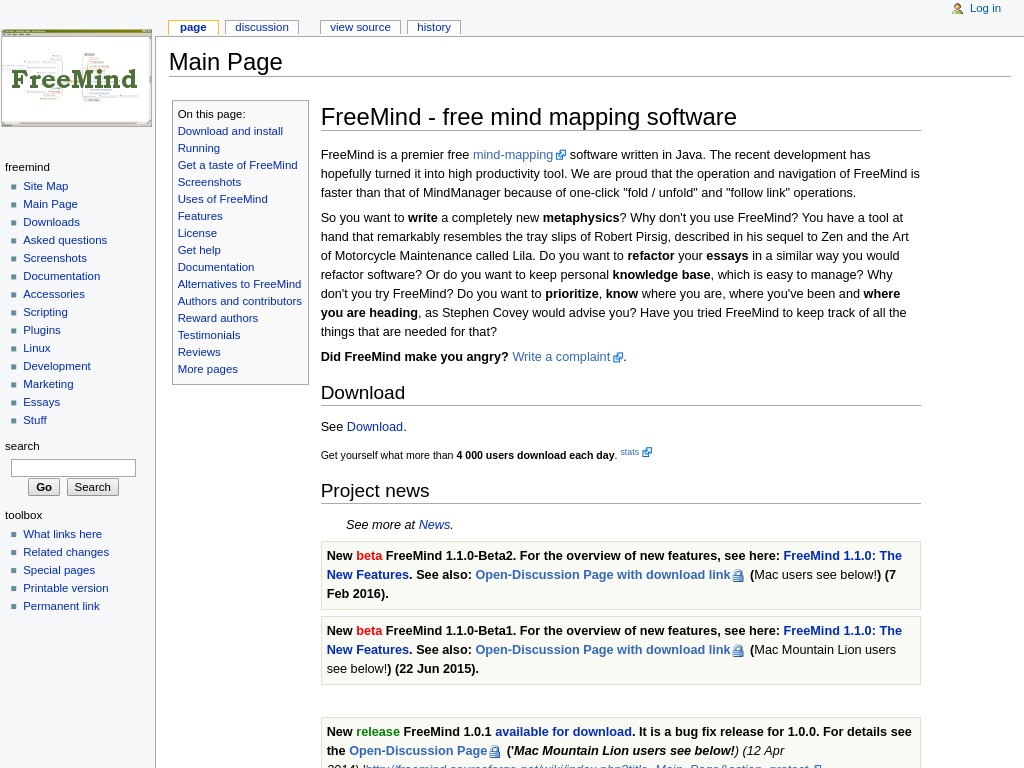Jump to Documentation in On this page box
Image resolution: width=1024 pixels, height=768 pixels.
(216, 267)
